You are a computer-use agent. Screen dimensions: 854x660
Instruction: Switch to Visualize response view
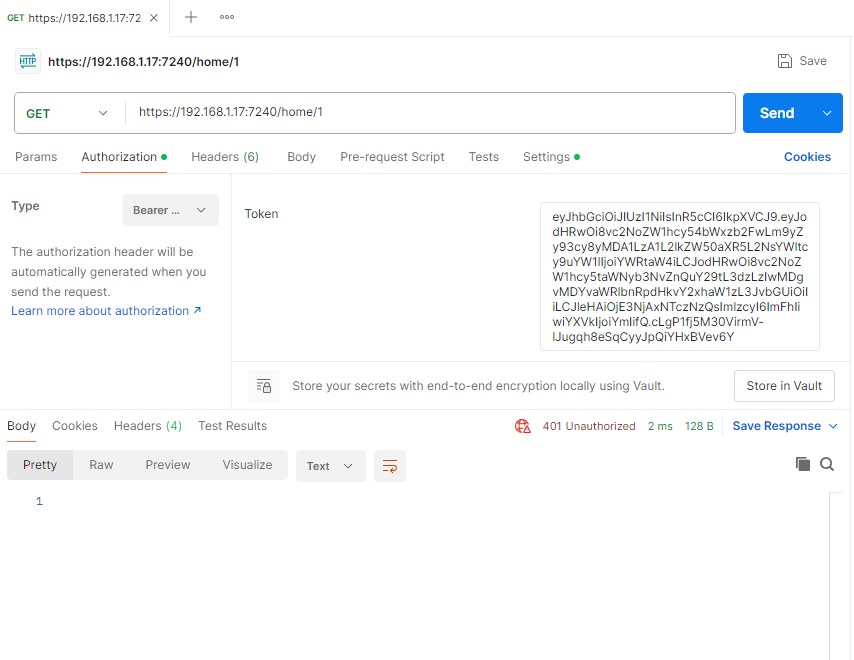point(247,465)
